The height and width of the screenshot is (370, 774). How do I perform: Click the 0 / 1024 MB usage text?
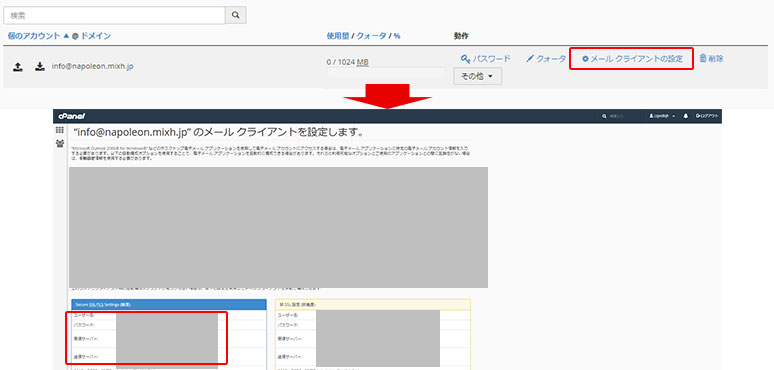coord(348,62)
